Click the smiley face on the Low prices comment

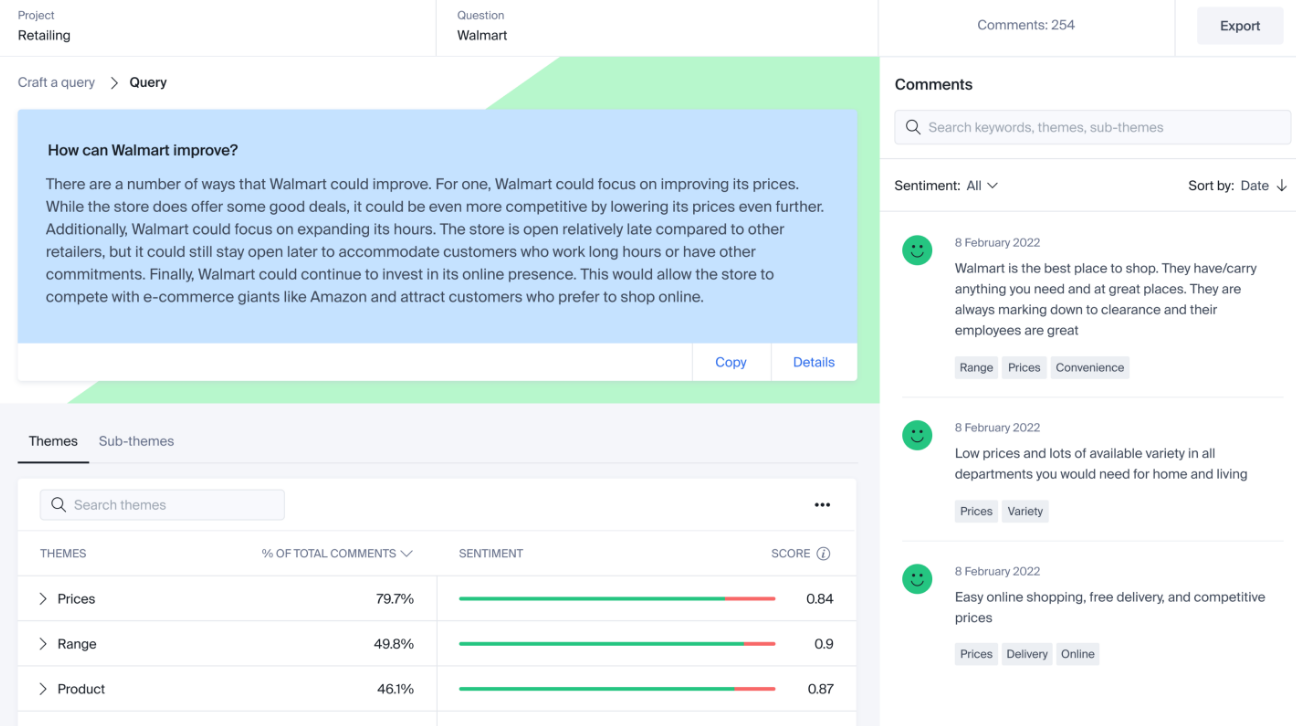pyautogui.click(x=917, y=435)
